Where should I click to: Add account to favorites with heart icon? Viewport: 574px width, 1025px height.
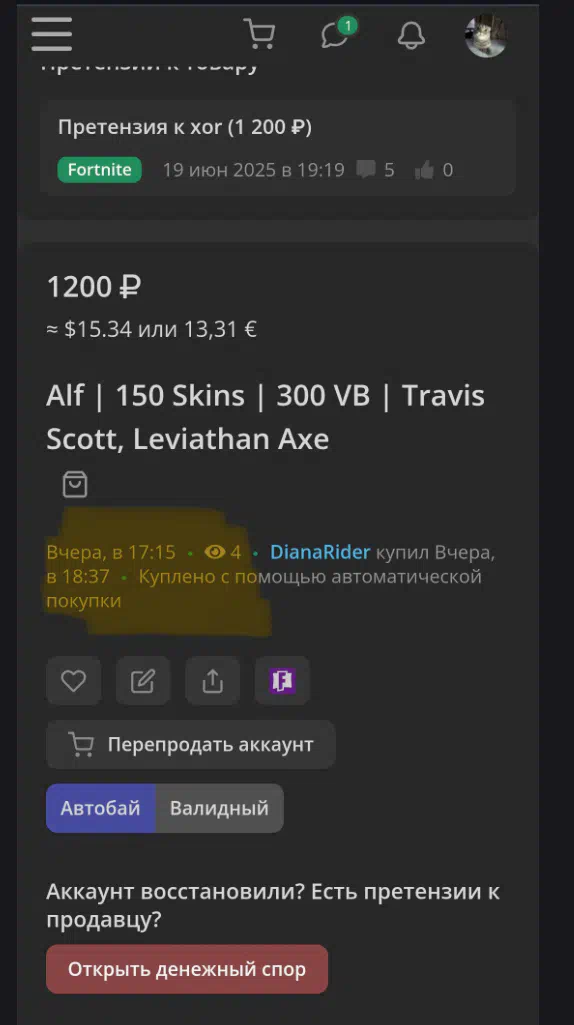[74, 681]
